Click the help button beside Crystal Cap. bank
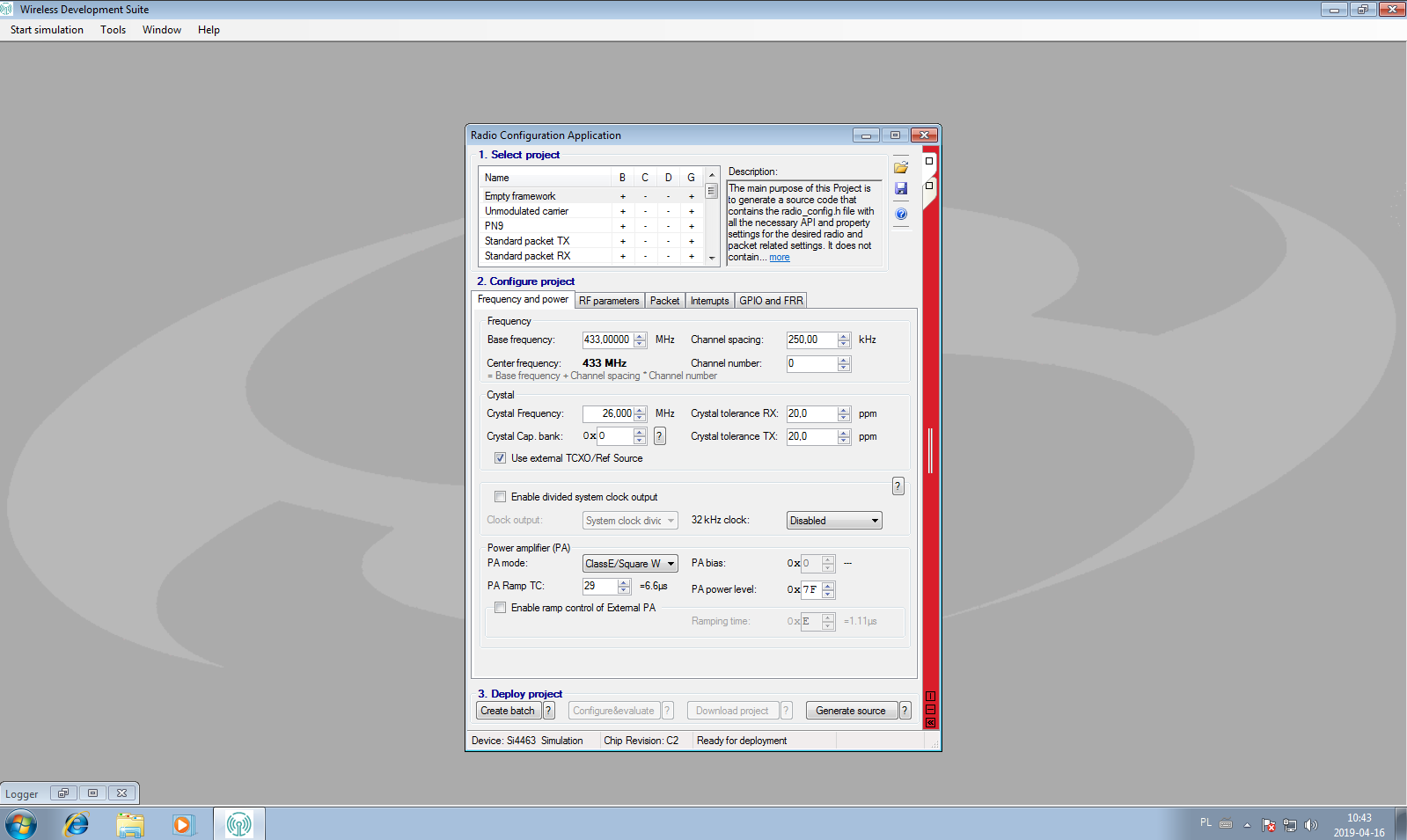Screen dimensions: 1407x840 click(660, 435)
